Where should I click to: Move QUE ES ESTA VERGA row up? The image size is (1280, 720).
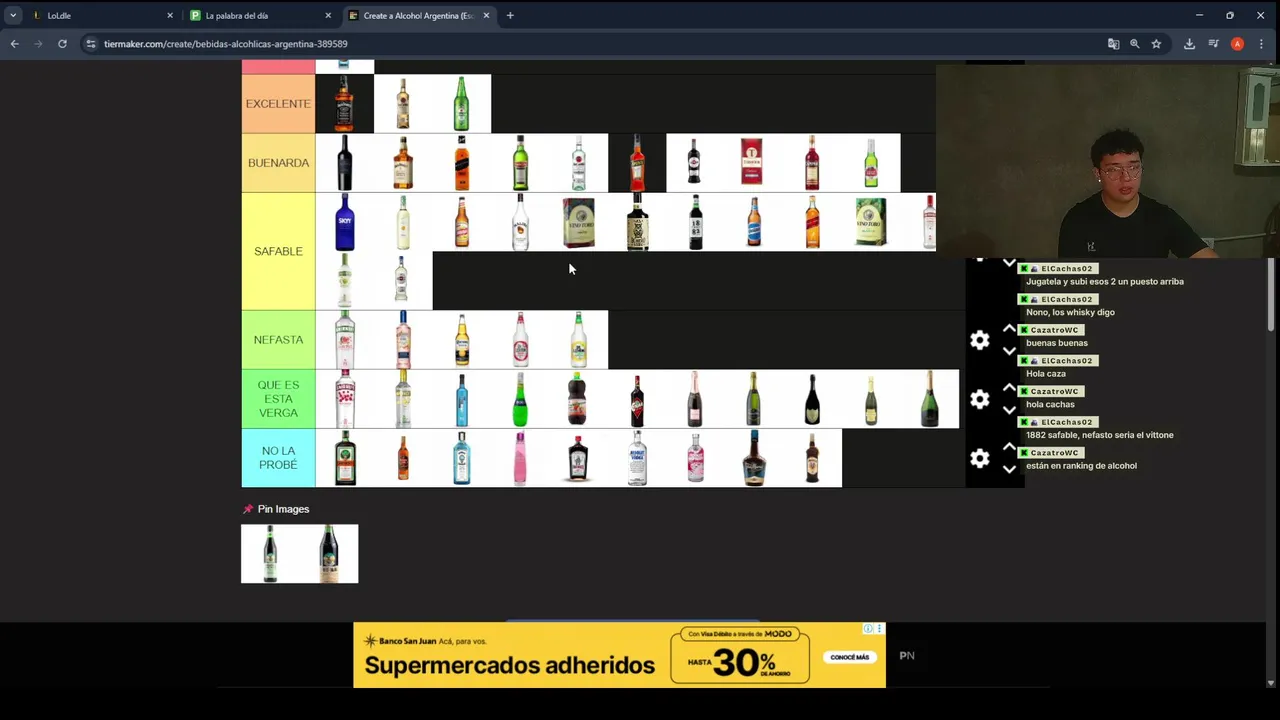[1009, 388]
